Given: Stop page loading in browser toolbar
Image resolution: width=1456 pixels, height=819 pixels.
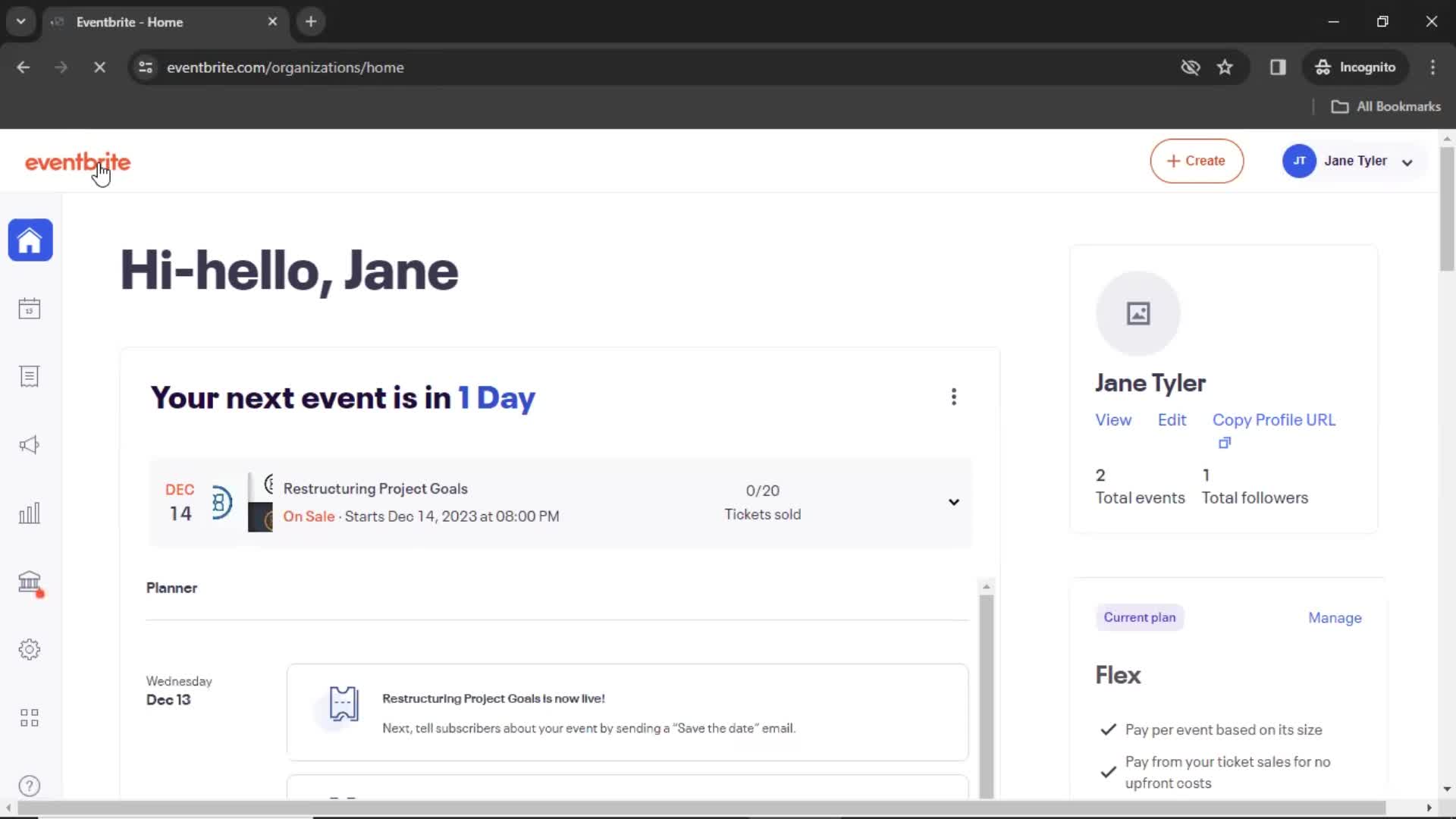Looking at the screenshot, I should click(x=99, y=67).
